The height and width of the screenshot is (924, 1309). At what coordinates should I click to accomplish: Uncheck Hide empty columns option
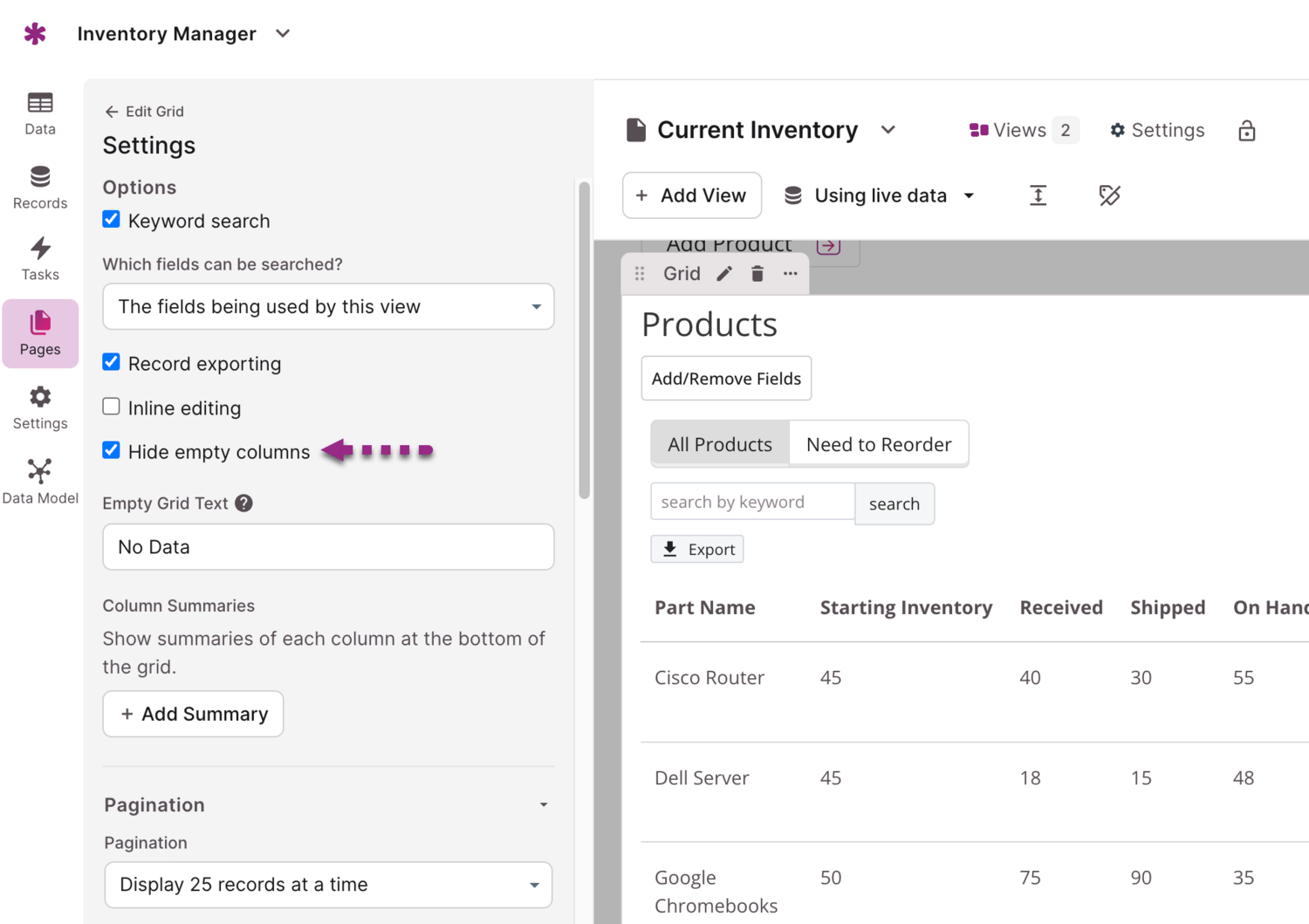point(112,451)
